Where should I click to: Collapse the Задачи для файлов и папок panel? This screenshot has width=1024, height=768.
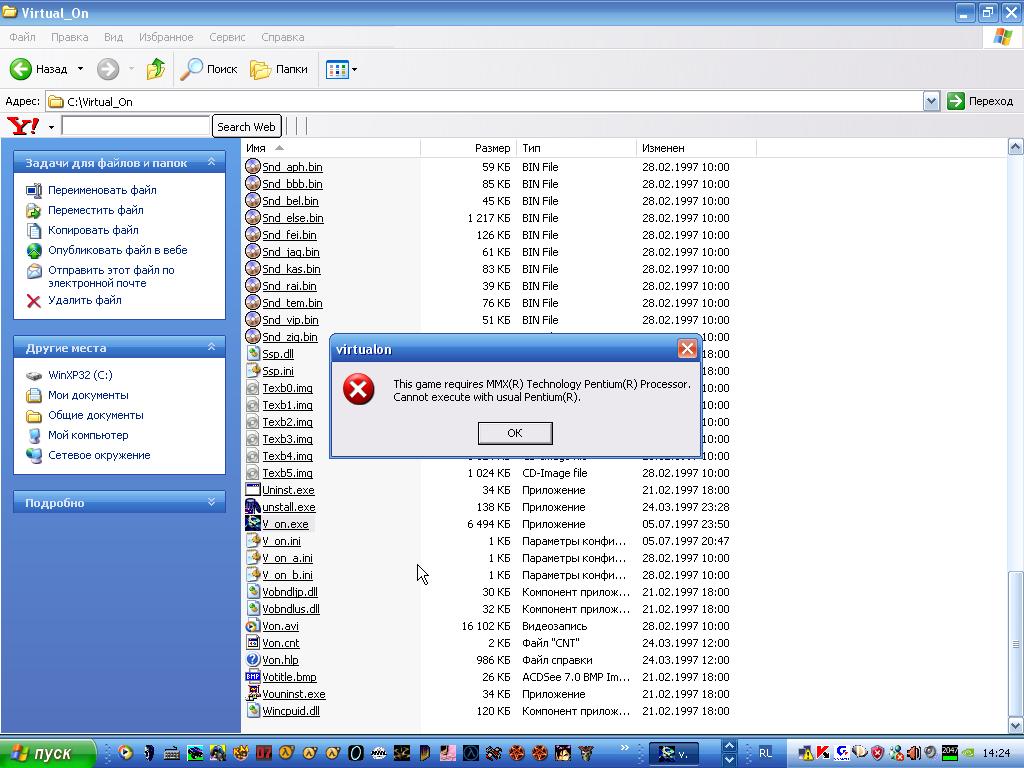click(211, 161)
